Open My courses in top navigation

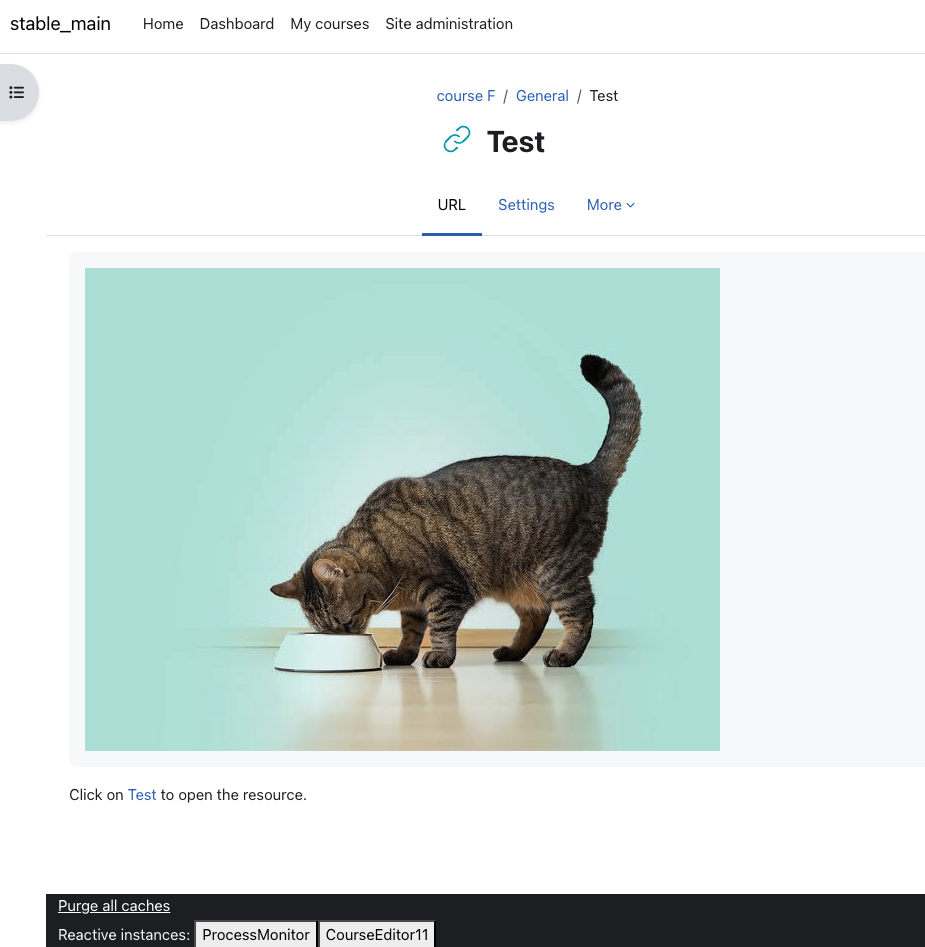[x=330, y=24]
